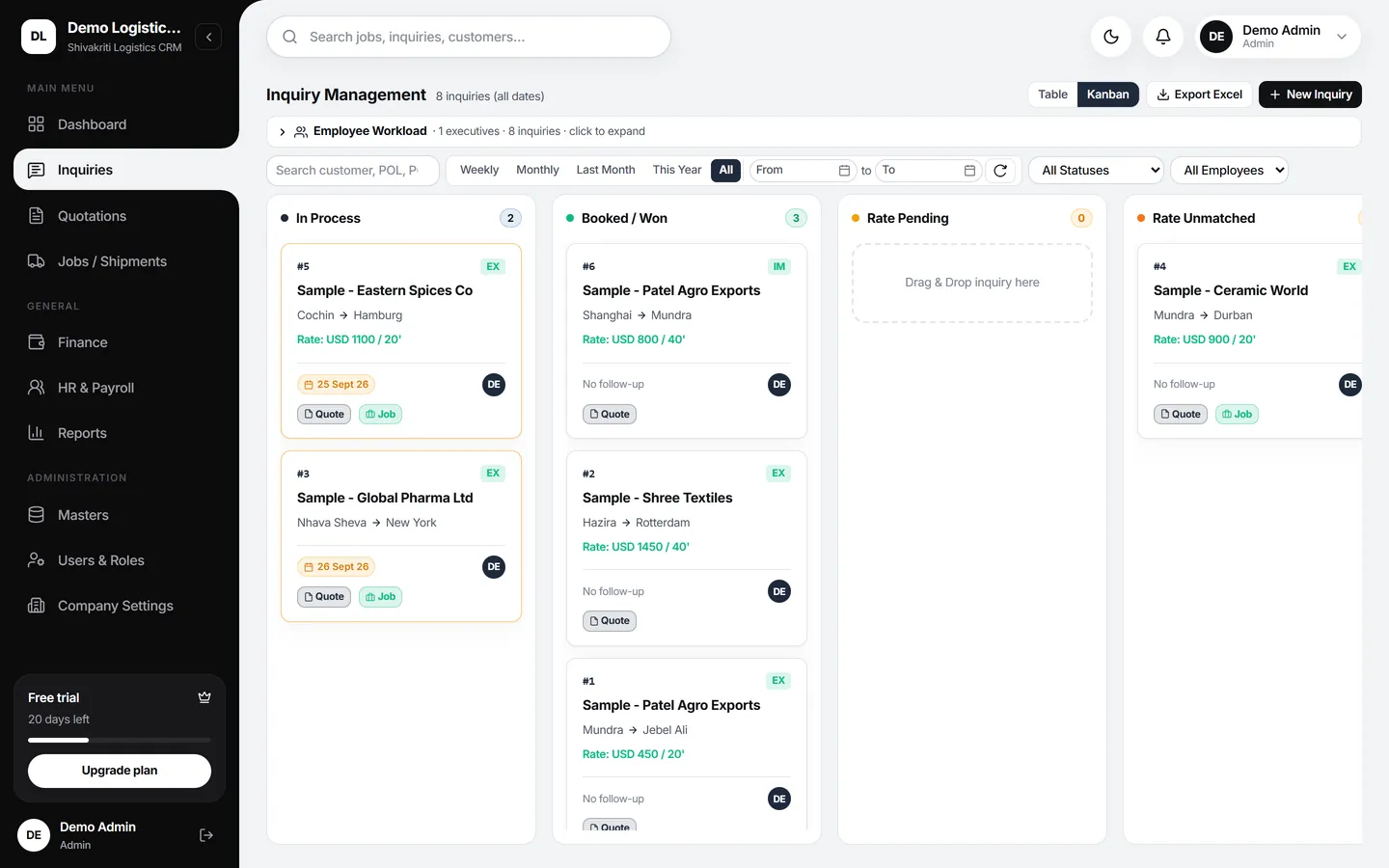Click Quote on Eastern Spices Co card
Image resolution: width=1389 pixels, height=868 pixels.
pos(324,415)
